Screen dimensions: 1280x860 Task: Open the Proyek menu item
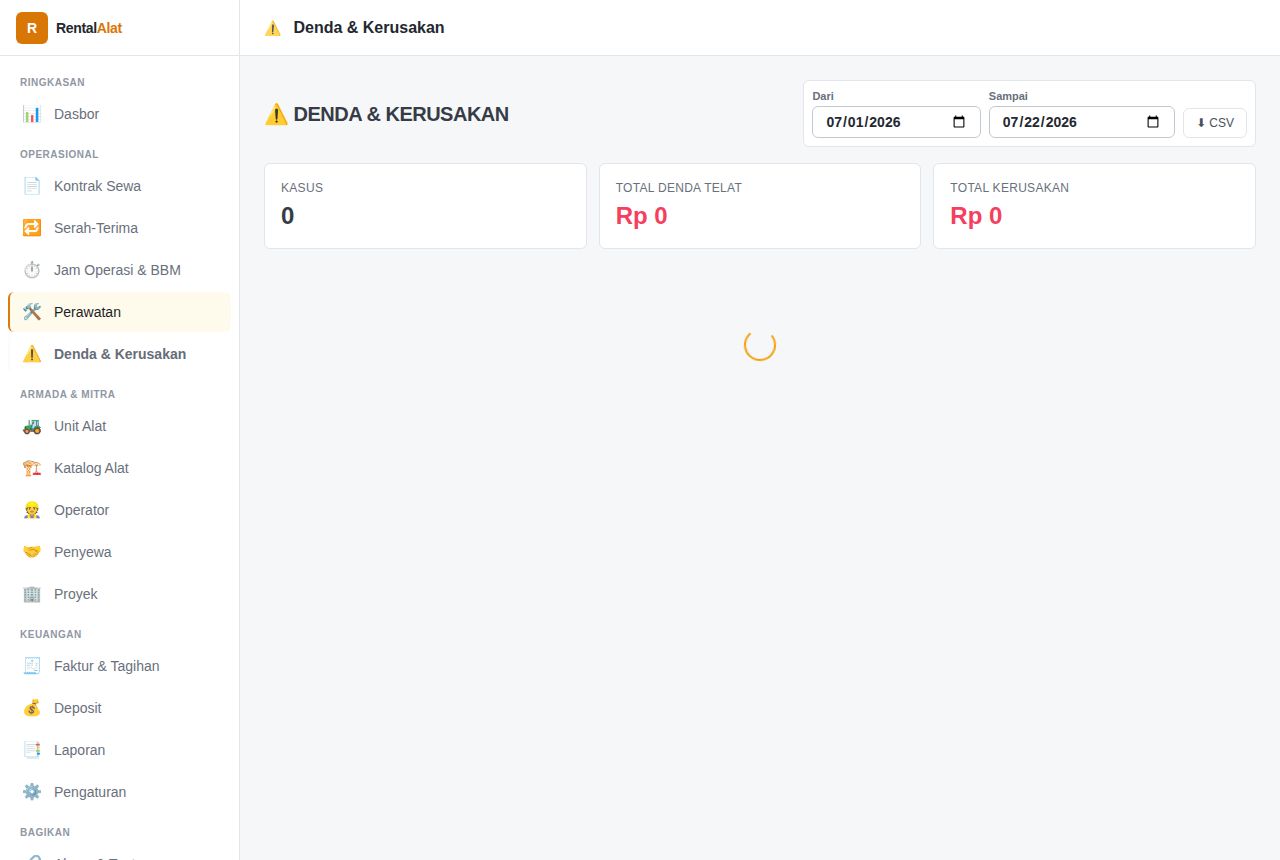[x=120, y=594]
